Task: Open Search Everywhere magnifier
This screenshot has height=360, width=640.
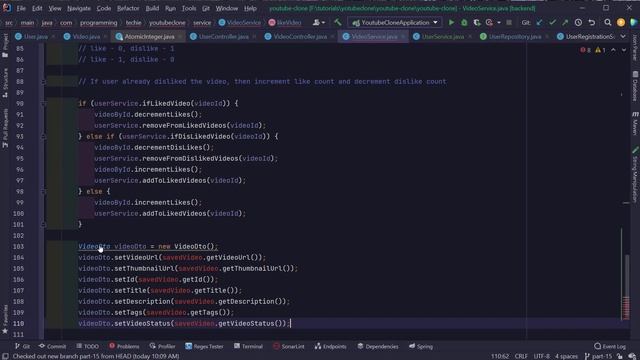Action: pos(608,22)
